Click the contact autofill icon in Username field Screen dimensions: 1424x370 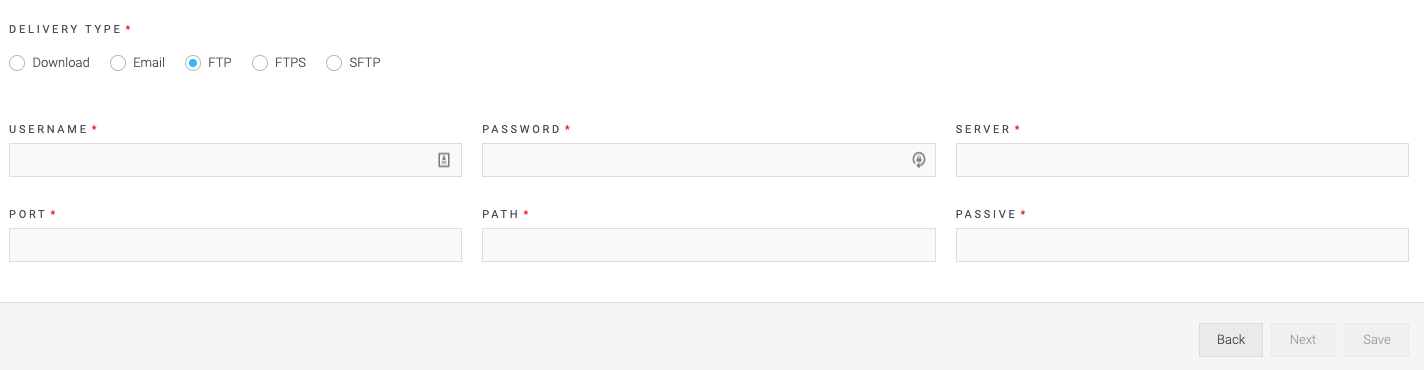tap(444, 160)
